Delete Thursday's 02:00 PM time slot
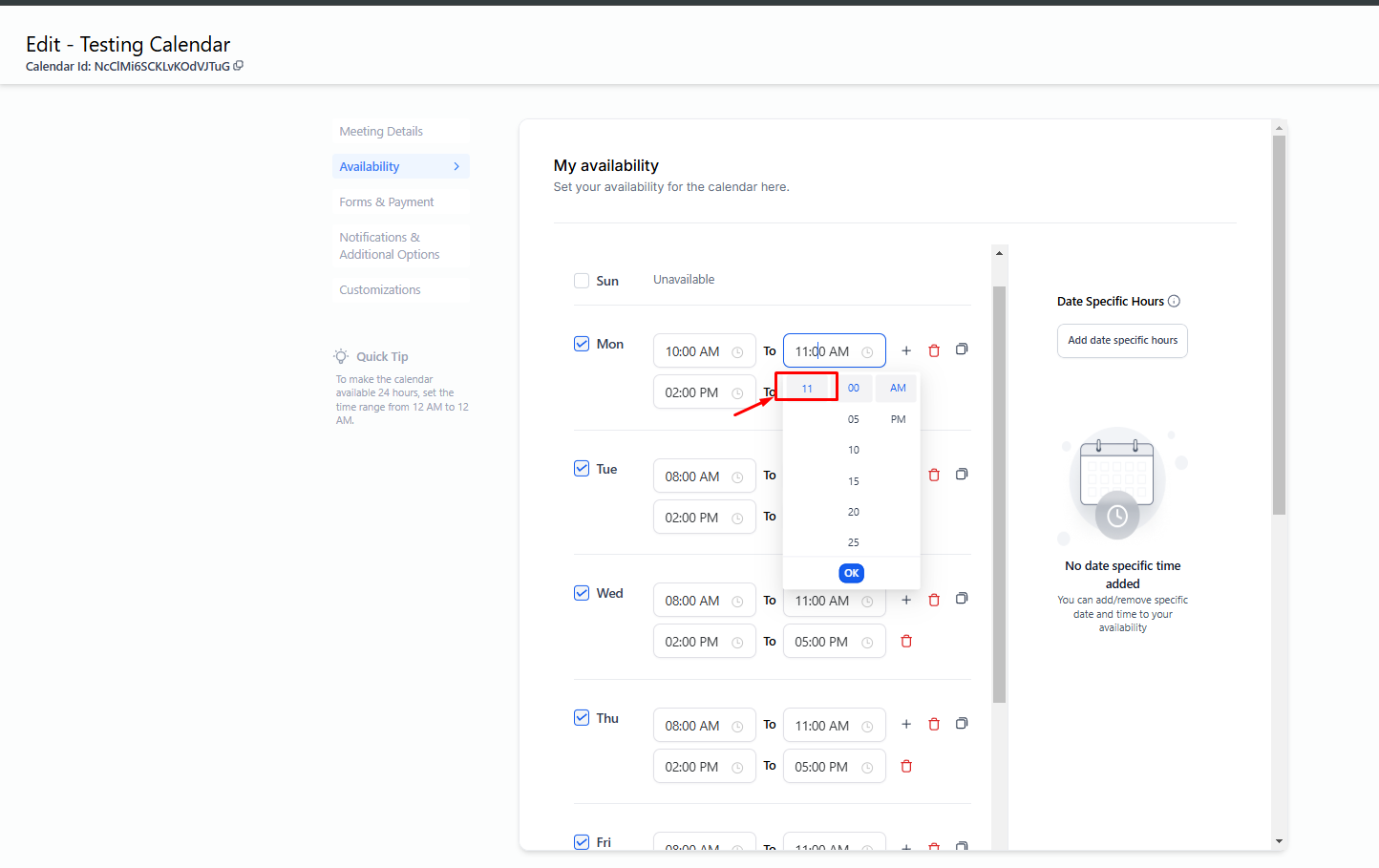 click(x=906, y=767)
